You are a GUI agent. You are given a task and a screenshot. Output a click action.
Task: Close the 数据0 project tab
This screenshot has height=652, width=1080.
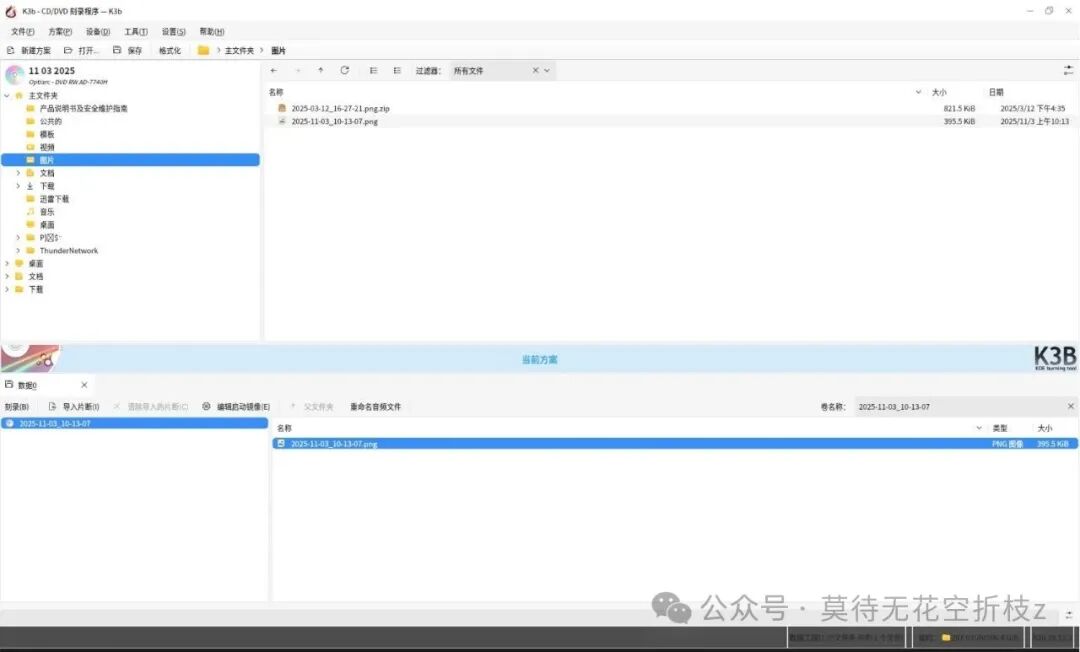(84, 385)
